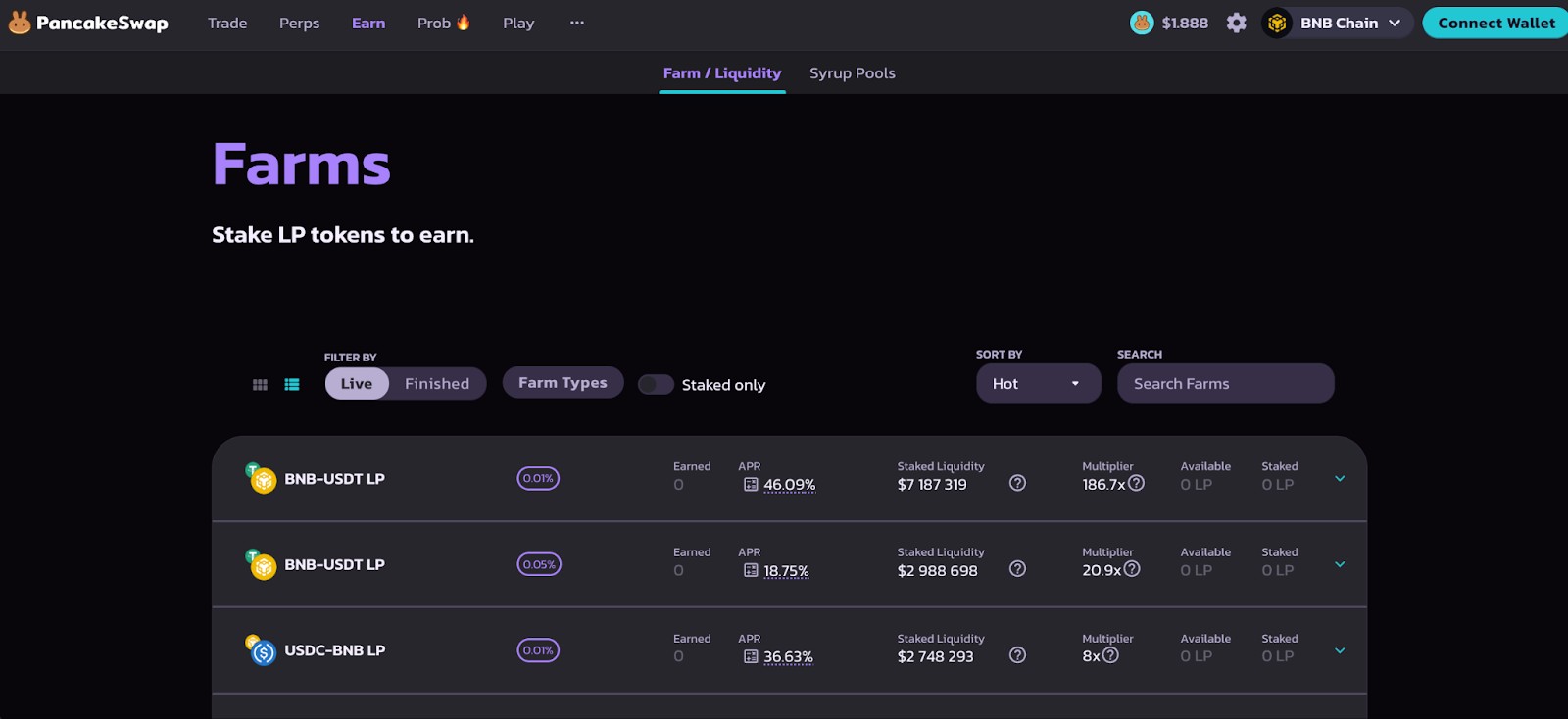Expand the BNB-USDT 0.05% farm row
Screen dimensions: 1568x719
click(1340, 565)
